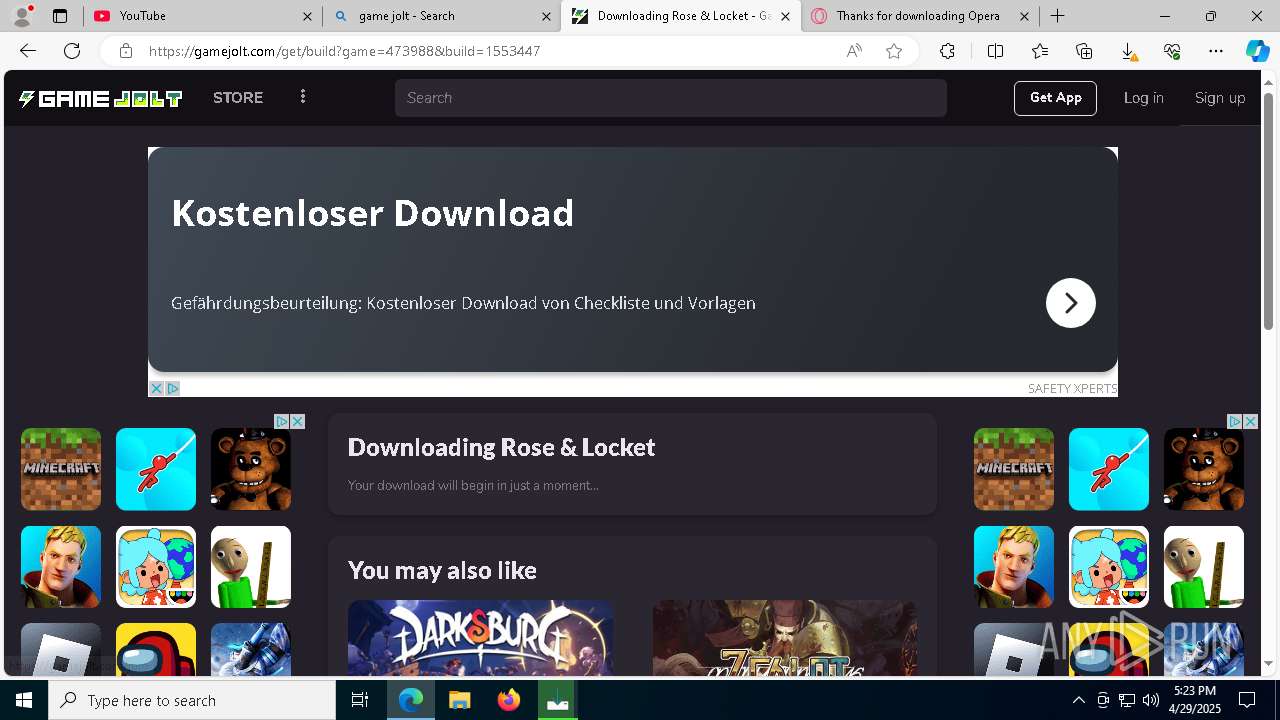
Task: Open the Downloads panel
Action: (1128, 51)
